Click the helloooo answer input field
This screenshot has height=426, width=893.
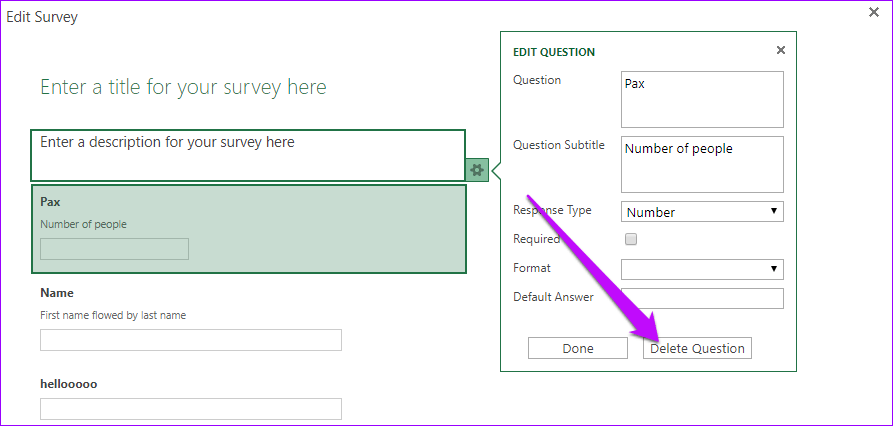[190, 409]
